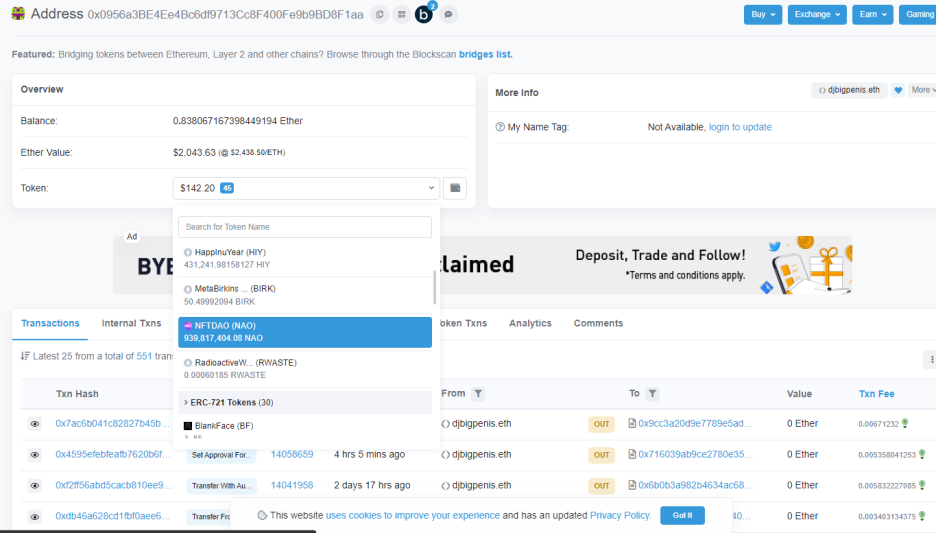Screen dimensions: 936x533
Task: Click the Search for Token Name field
Action: [x=305, y=227]
